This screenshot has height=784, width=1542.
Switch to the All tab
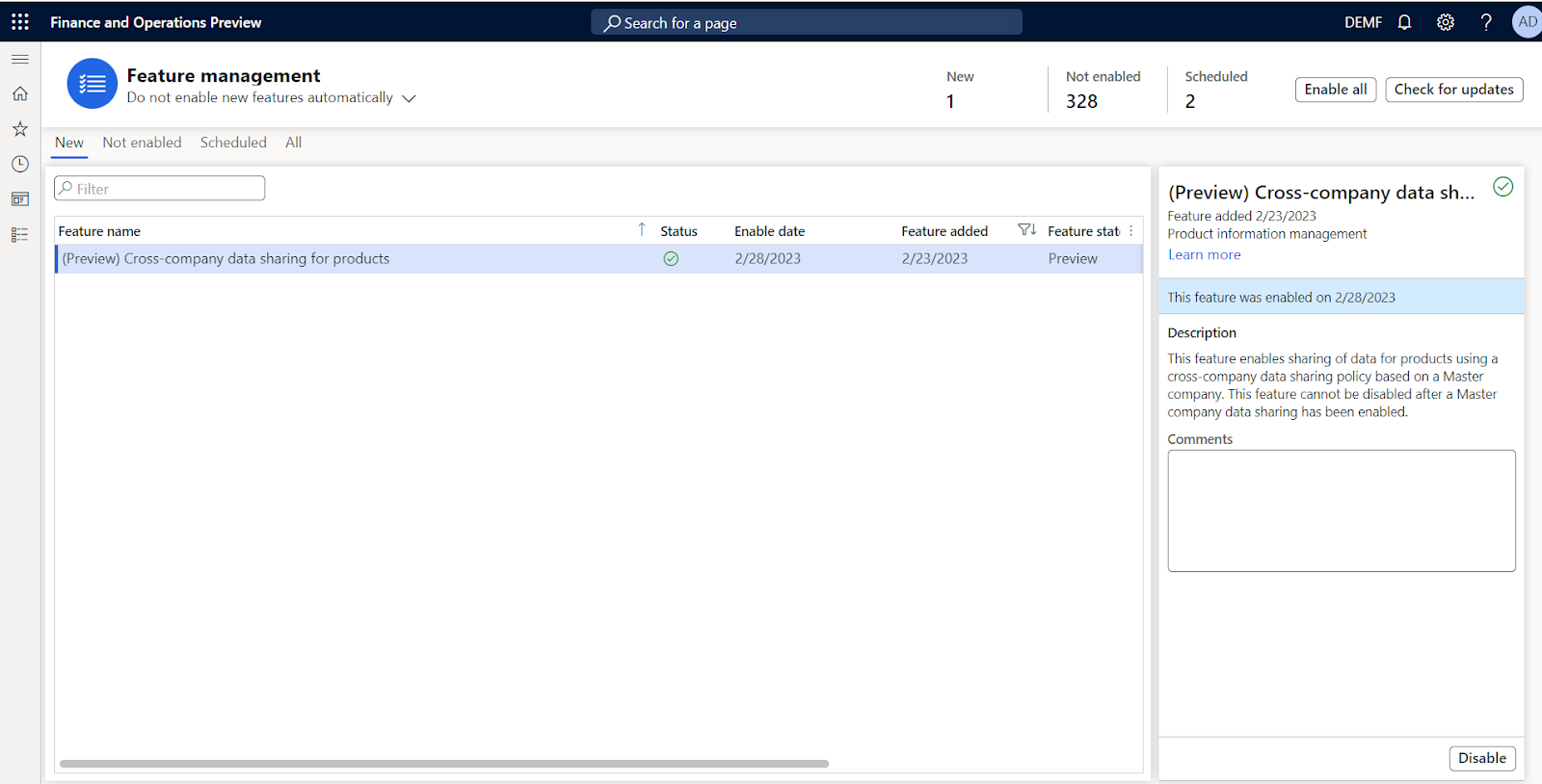[293, 143]
